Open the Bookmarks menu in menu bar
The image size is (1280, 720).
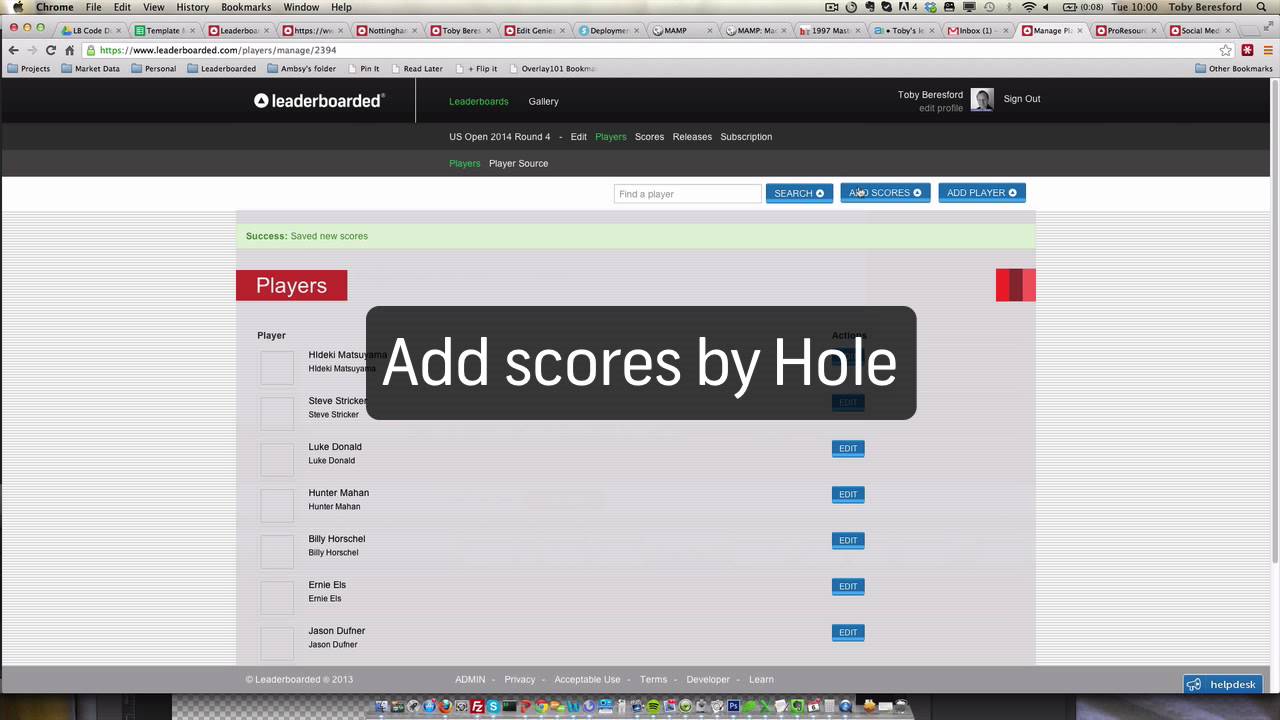(x=246, y=7)
